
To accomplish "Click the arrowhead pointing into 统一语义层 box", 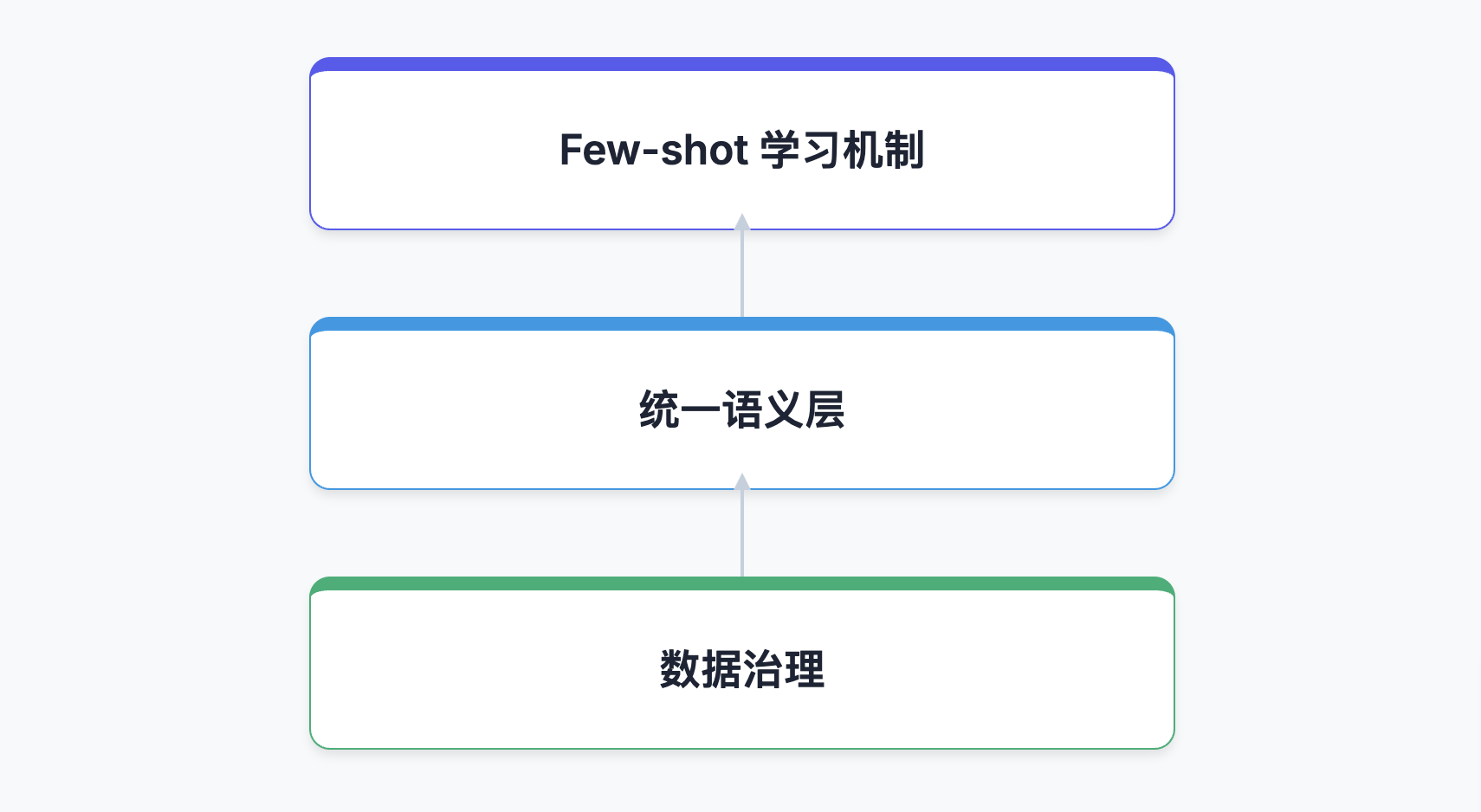I will coord(742,482).
